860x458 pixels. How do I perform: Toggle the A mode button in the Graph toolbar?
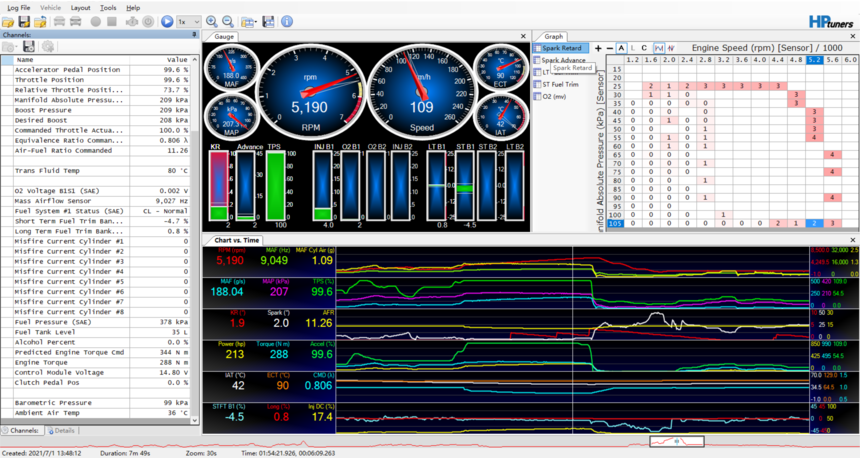(x=621, y=48)
